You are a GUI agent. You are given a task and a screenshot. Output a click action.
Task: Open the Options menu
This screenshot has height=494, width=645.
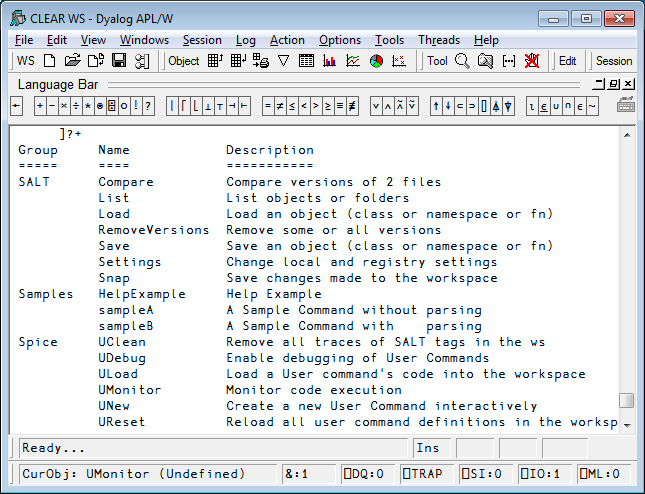(340, 40)
